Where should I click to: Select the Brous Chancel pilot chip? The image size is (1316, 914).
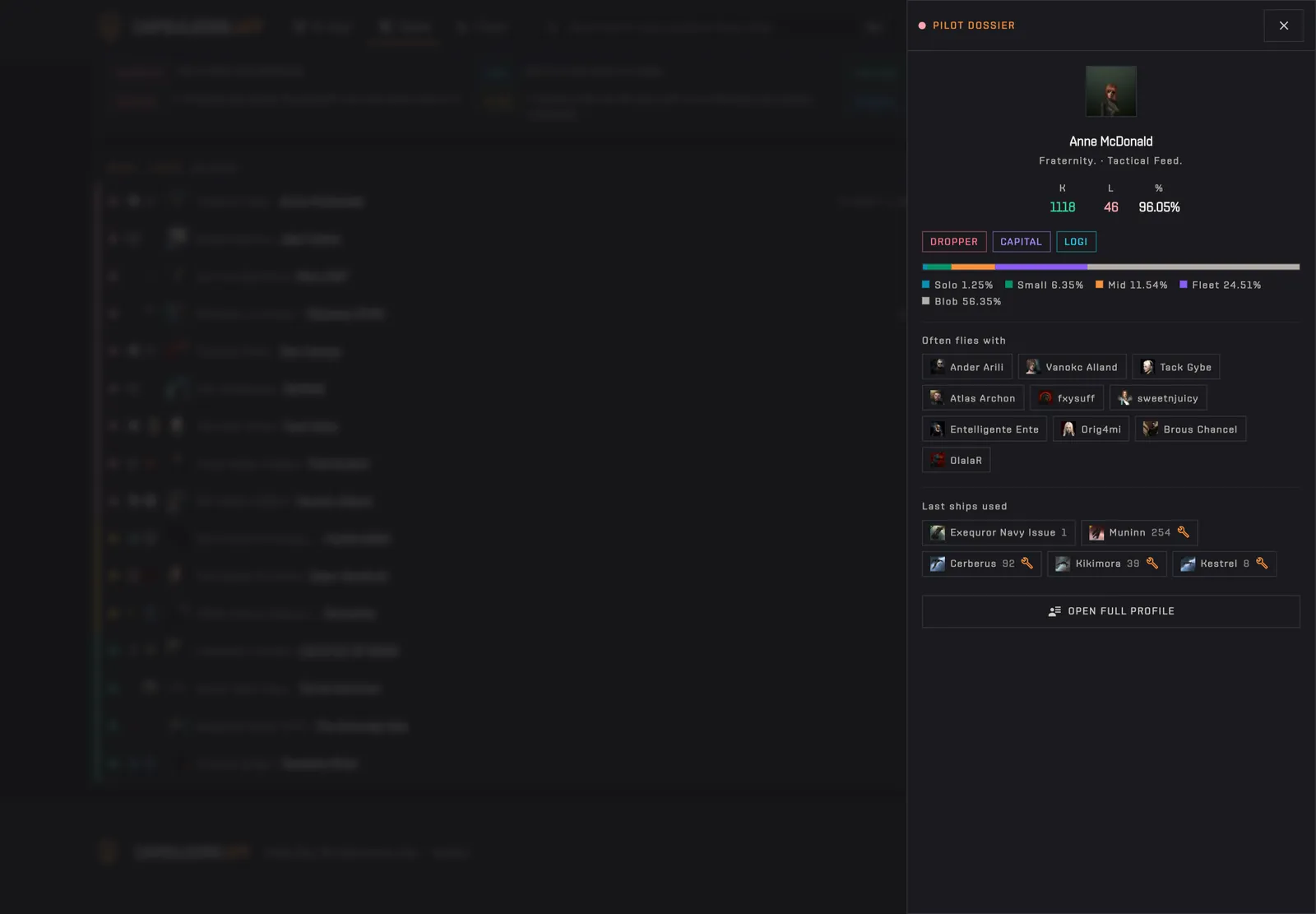[x=1190, y=429]
